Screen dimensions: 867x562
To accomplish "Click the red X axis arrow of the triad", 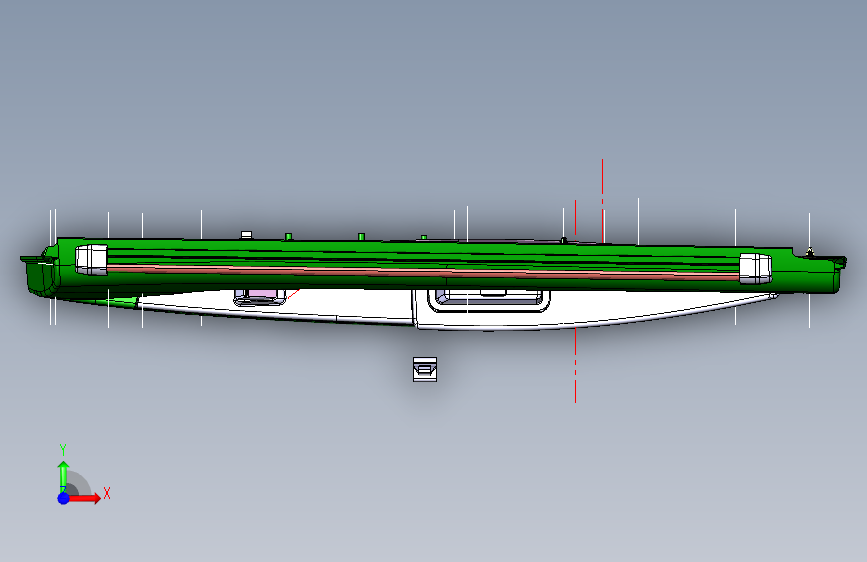I will [84, 498].
